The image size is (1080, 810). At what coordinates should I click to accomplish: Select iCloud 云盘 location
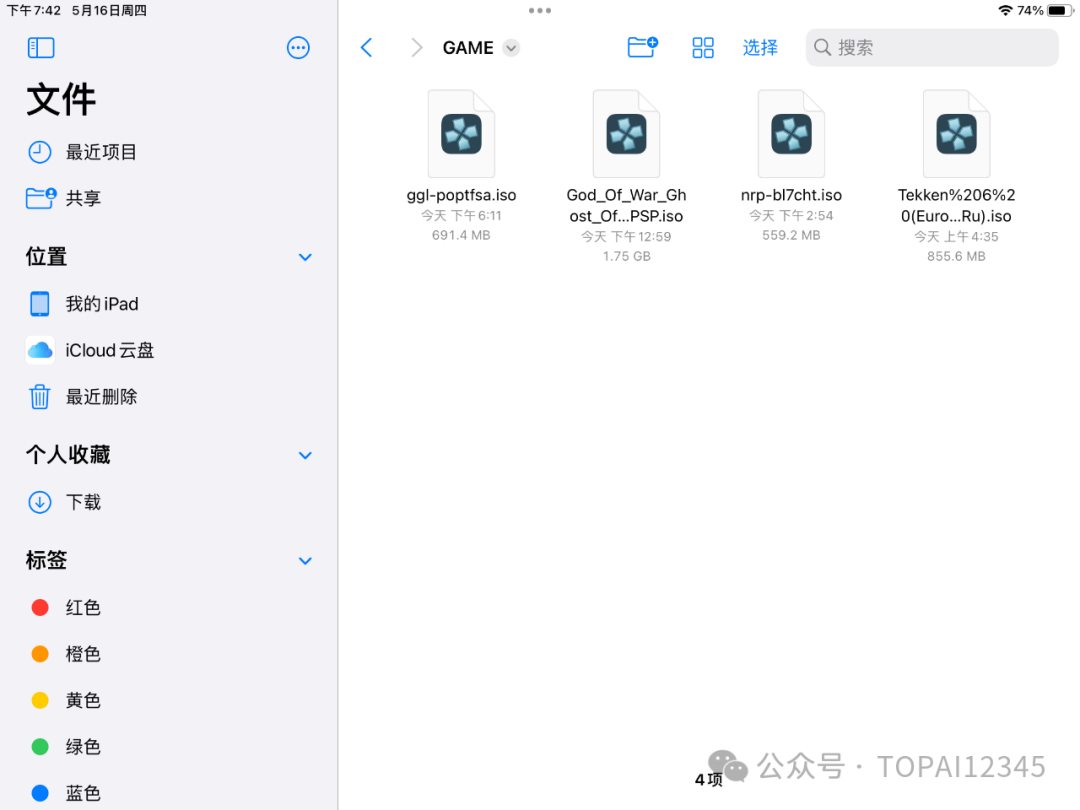[169, 350]
